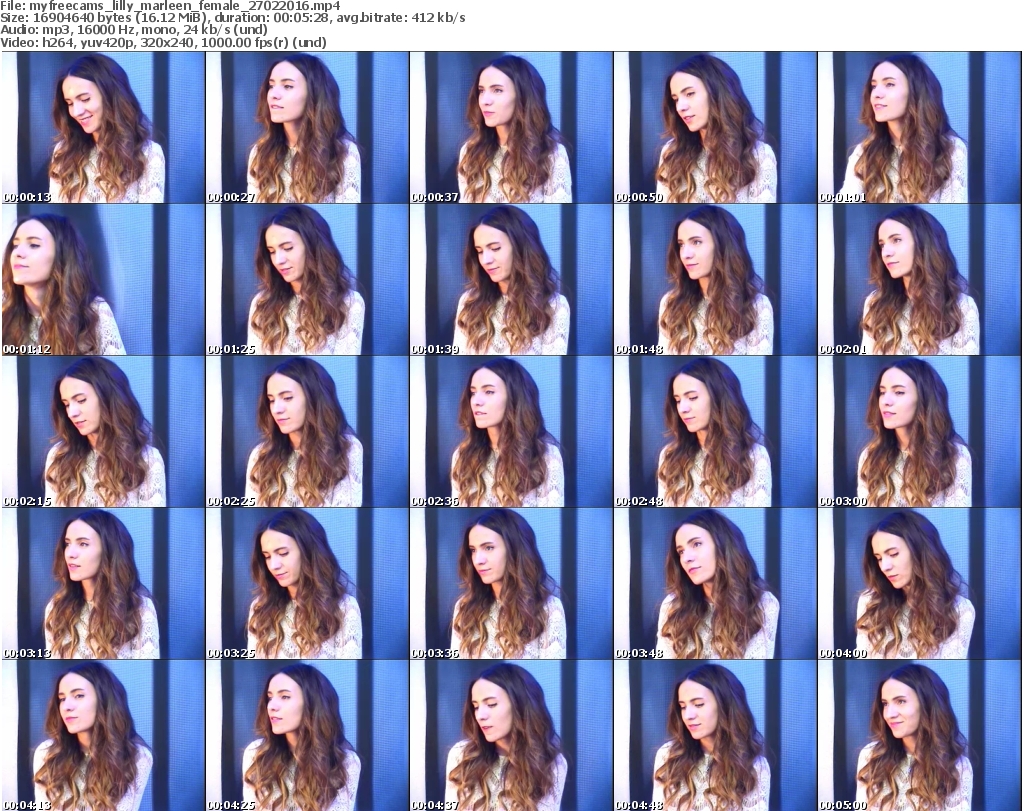
Task: Click the frame at timestamp 00:02:15
Action: tap(103, 432)
